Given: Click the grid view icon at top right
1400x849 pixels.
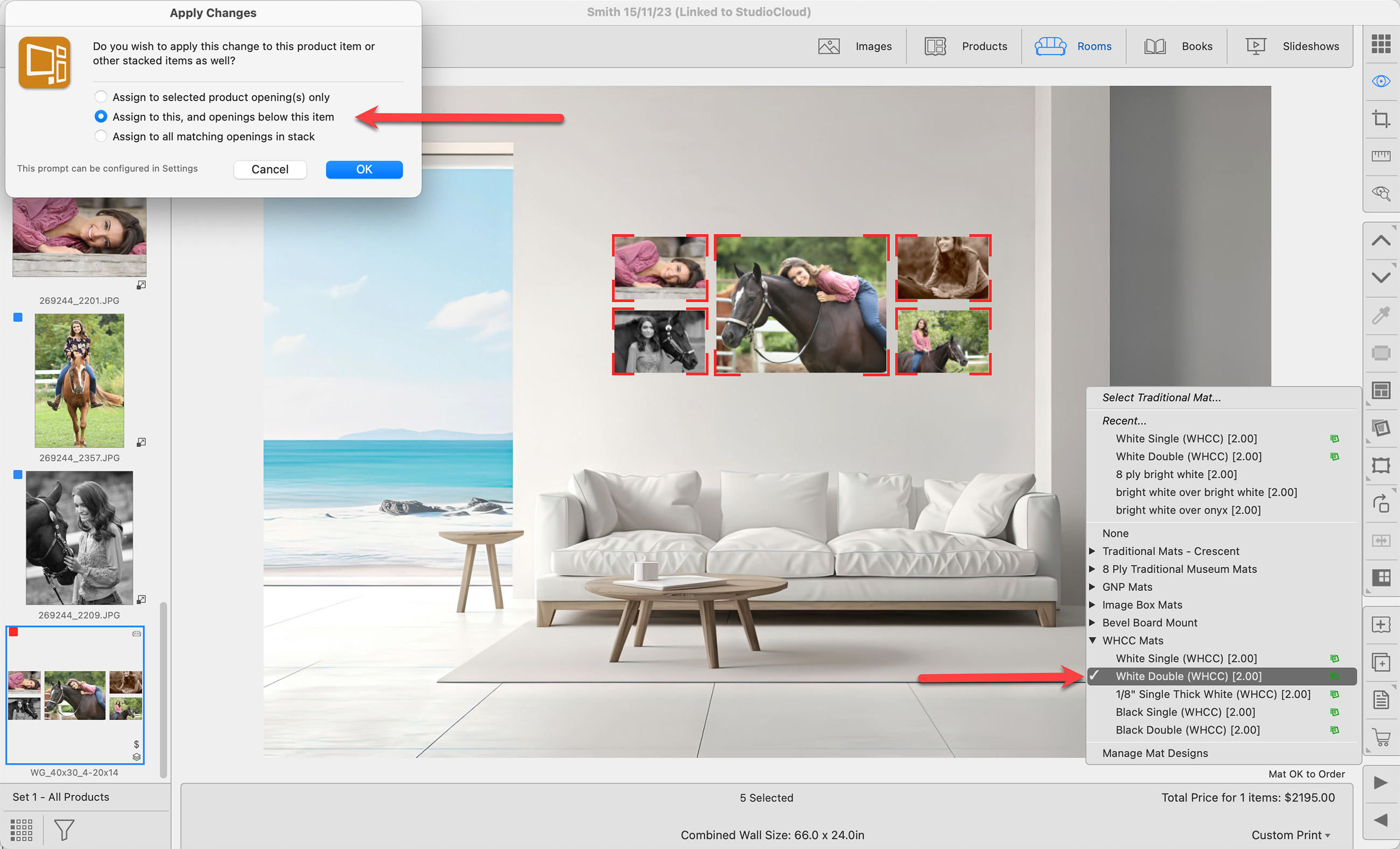Looking at the screenshot, I should pos(1381,44).
